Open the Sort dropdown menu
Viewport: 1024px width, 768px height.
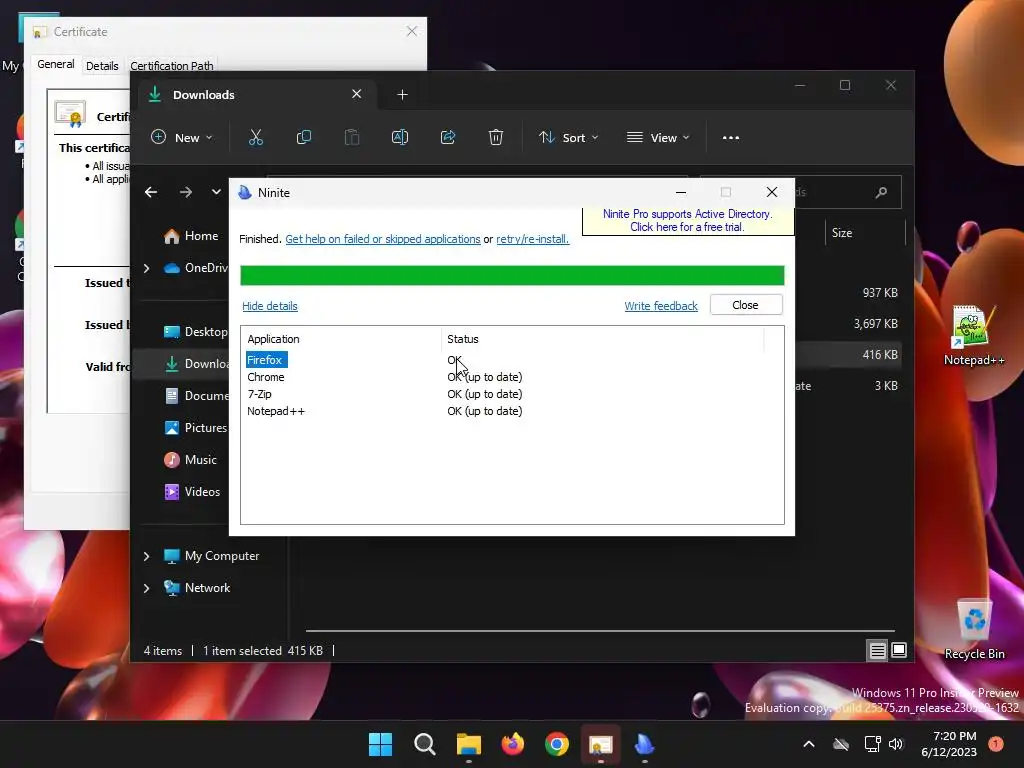click(569, 137)
